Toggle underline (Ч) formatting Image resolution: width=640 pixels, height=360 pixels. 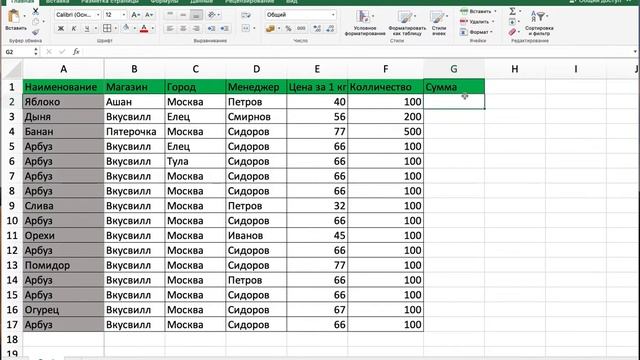click(x=87, y=28)
